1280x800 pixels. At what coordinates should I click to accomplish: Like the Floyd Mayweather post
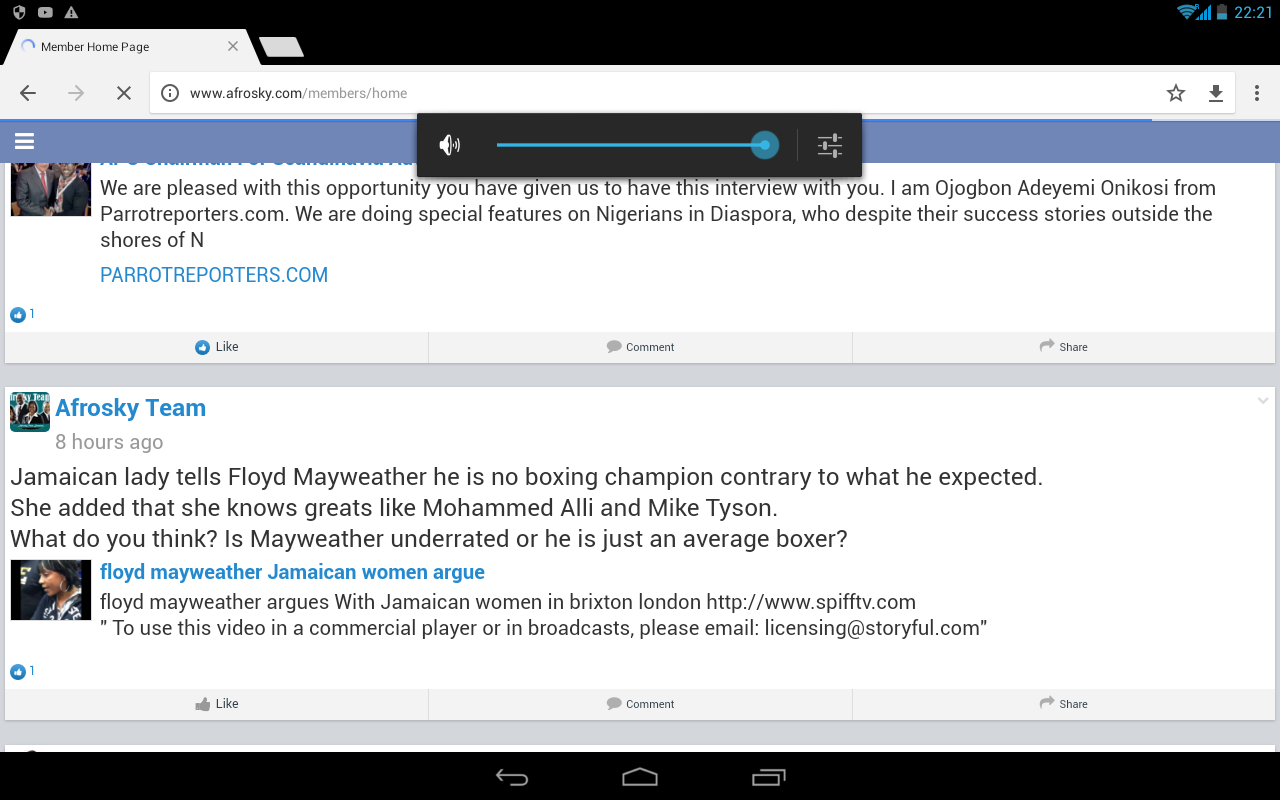point(217,704)
